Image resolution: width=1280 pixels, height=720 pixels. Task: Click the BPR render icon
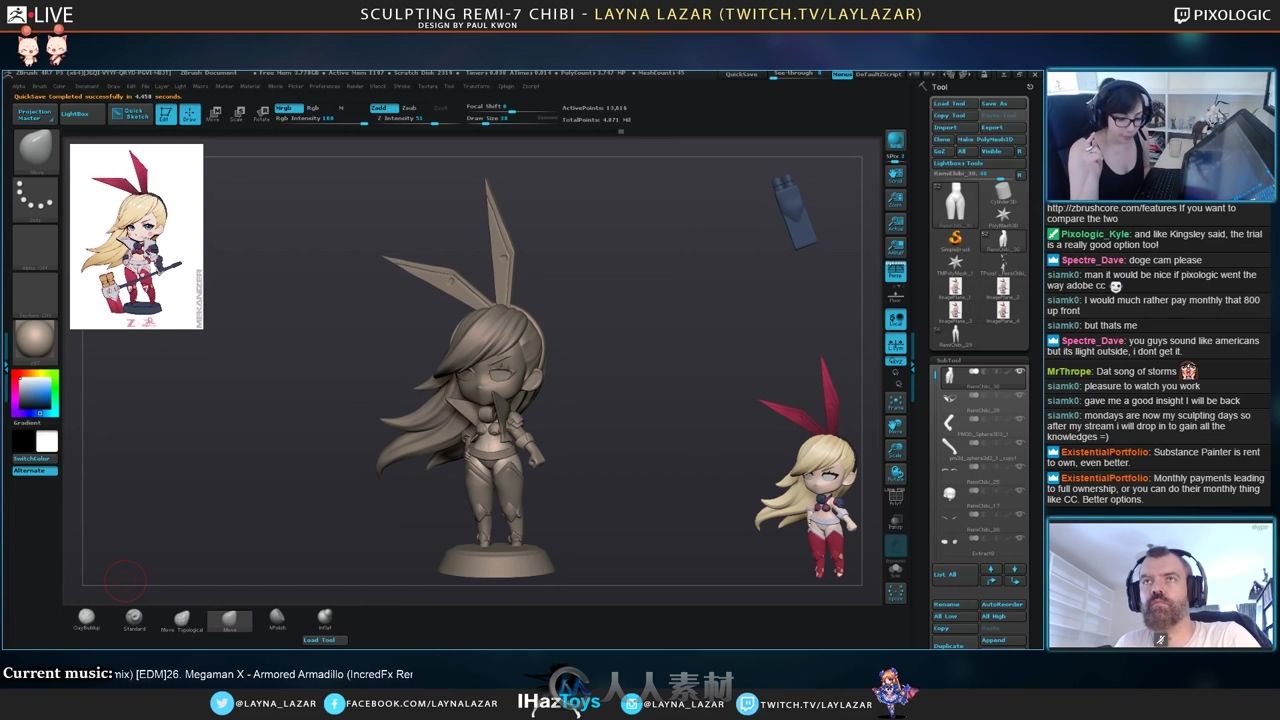[896, 141]
